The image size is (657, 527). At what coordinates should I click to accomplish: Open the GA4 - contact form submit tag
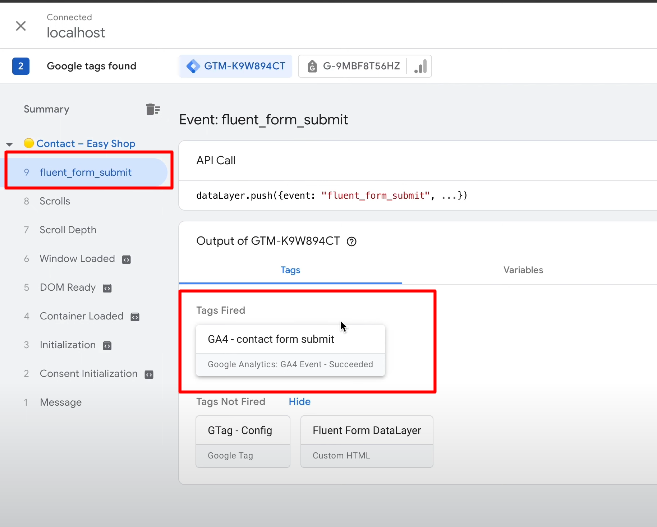[x=290, y=350]
